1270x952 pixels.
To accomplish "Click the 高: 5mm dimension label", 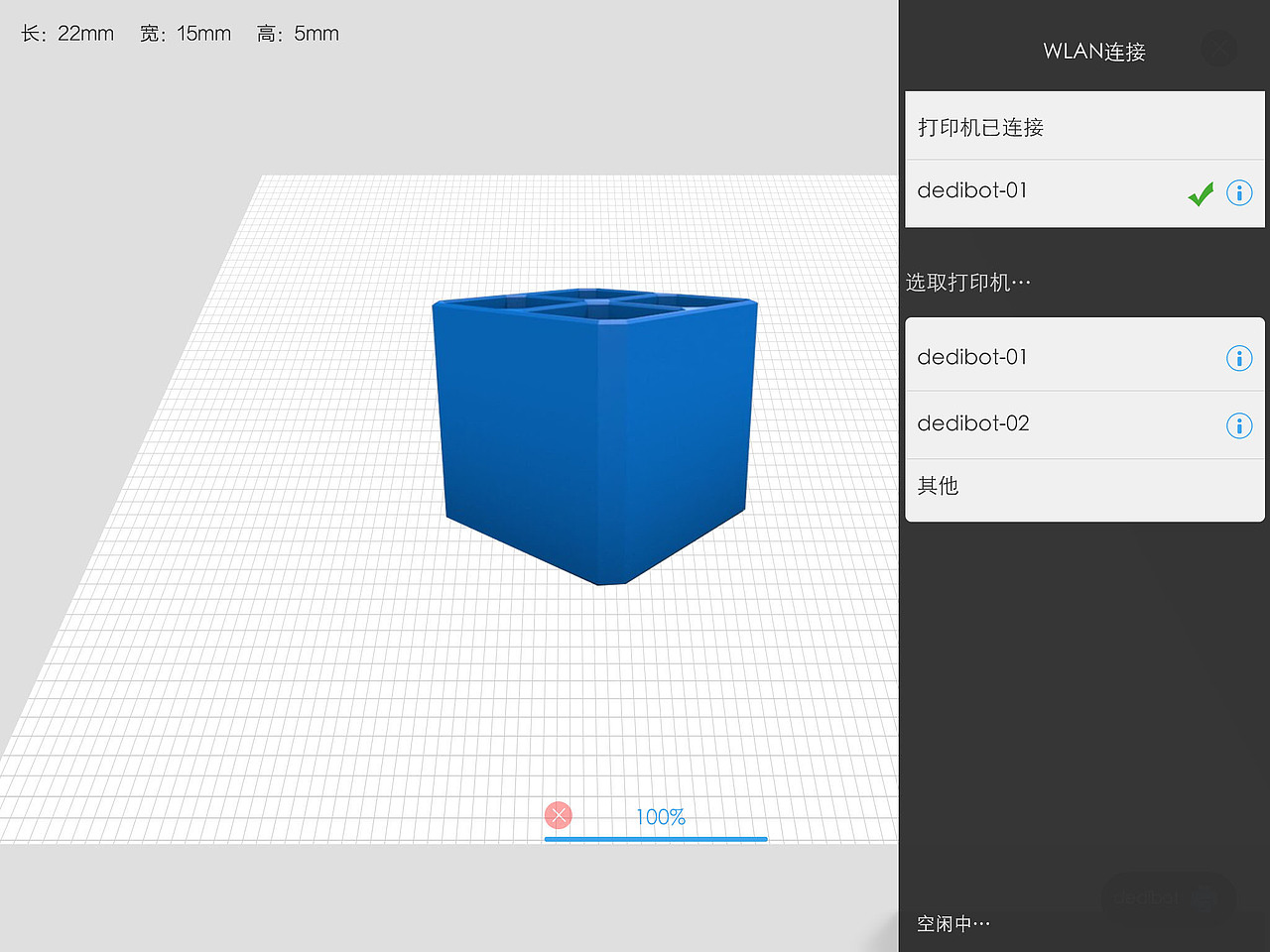I will click(298, 34).
